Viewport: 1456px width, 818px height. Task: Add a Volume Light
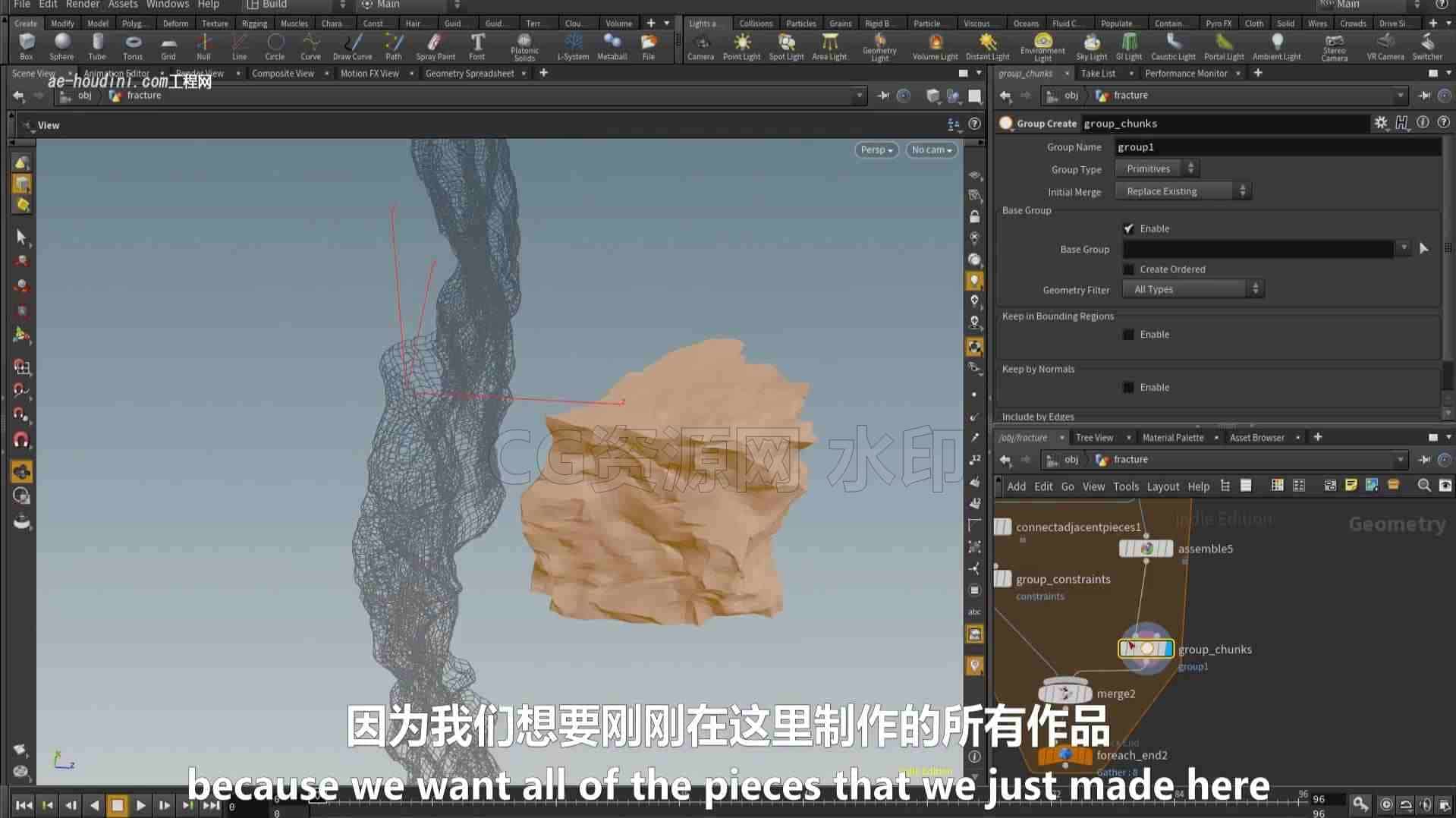pyautogui.click(x=935, y=46)
